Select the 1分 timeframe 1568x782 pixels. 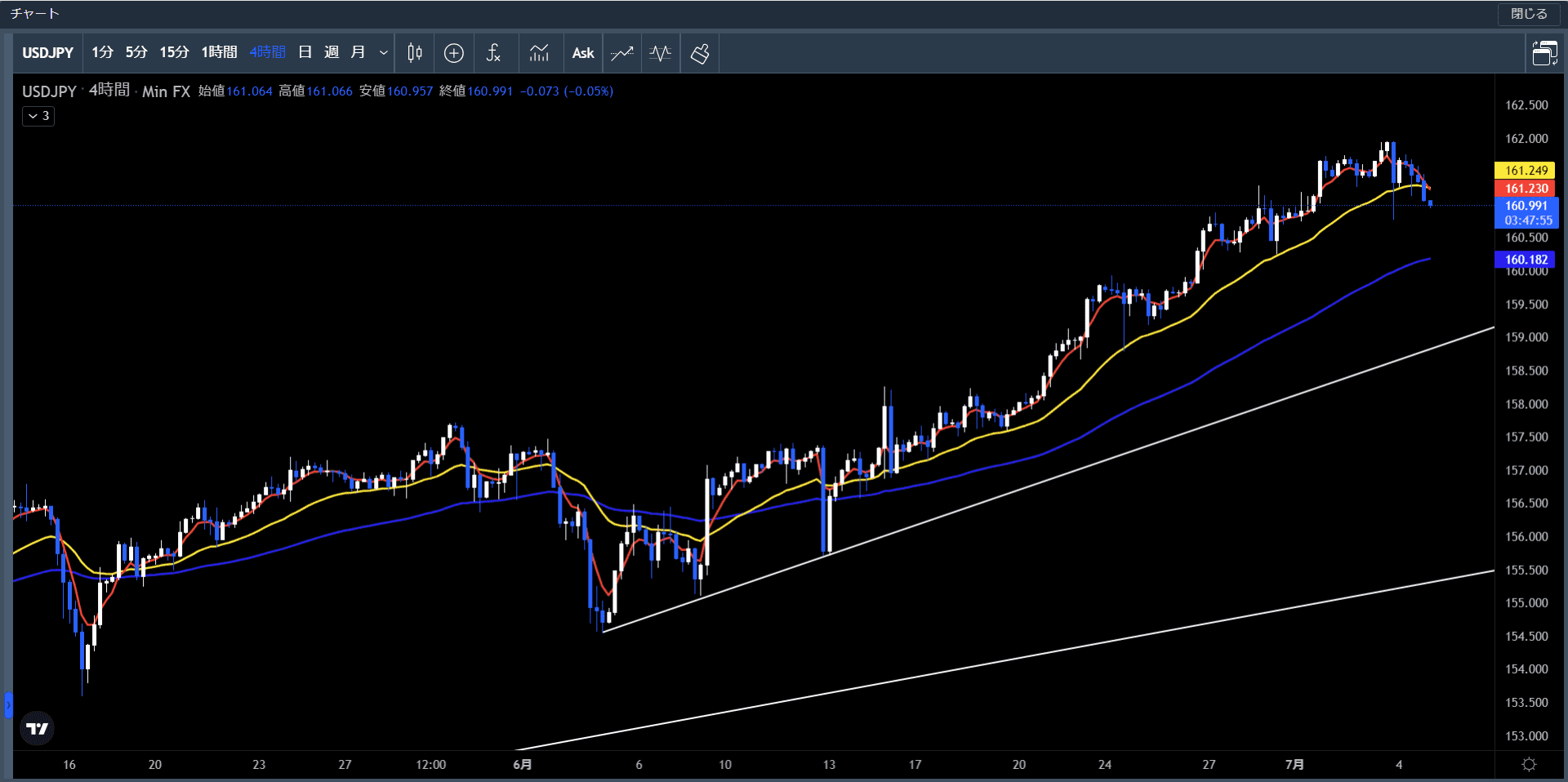[x=102, y=52]
